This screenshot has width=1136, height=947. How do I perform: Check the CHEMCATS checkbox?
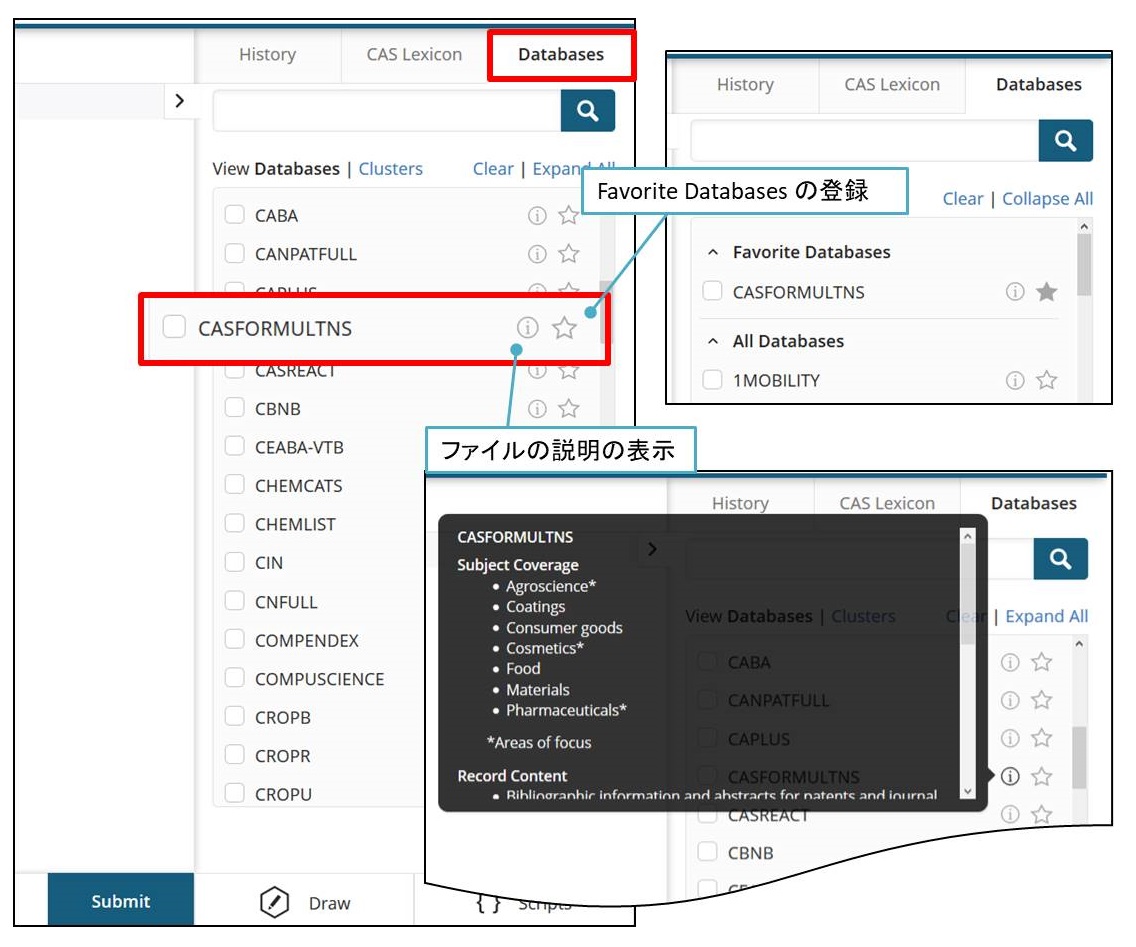(235, 484)
